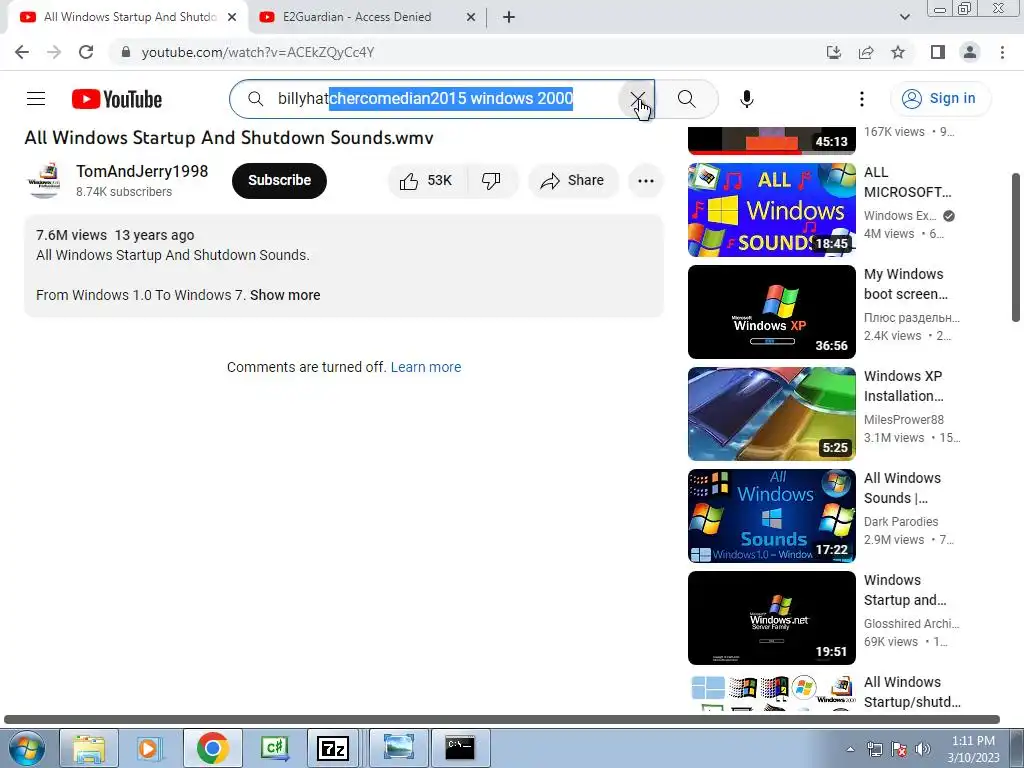The width and height of the screenshot is (1024, 768).
Task: Click Dark Parodies channel name
Action: 901,522
